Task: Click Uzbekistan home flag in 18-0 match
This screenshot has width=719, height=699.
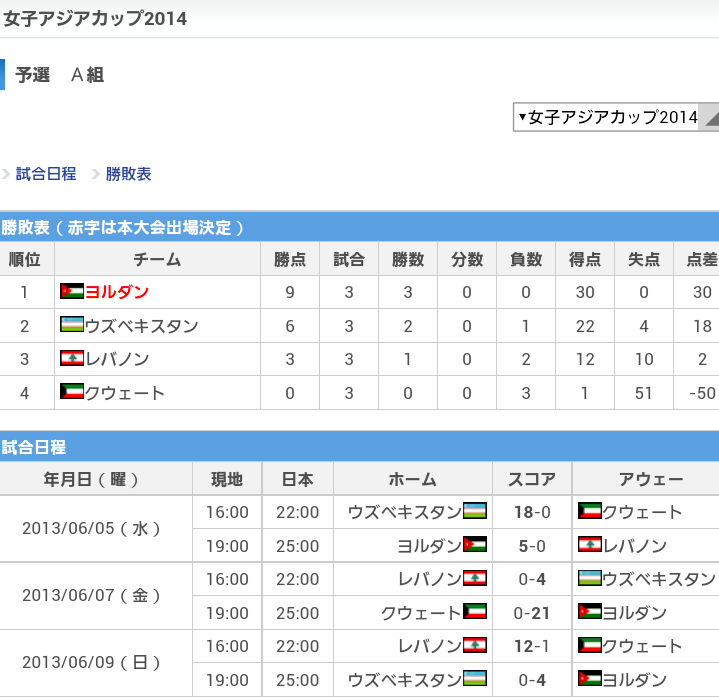Action: [475, 510]
